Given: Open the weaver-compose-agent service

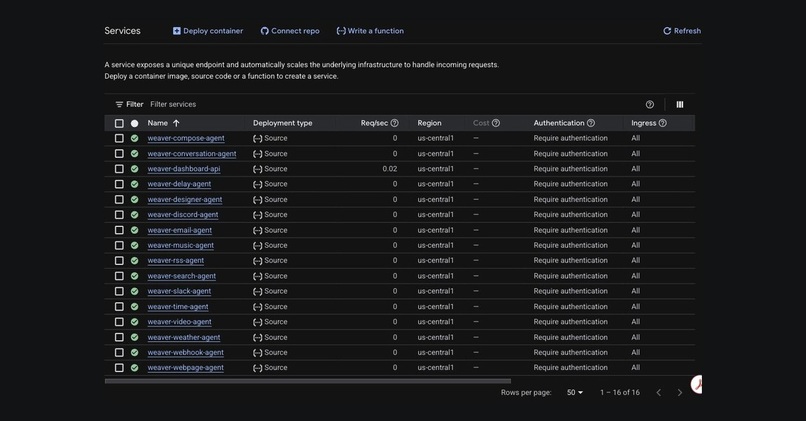Looking at the screenshot, I should pyautogui.click(x=186, y=138).
